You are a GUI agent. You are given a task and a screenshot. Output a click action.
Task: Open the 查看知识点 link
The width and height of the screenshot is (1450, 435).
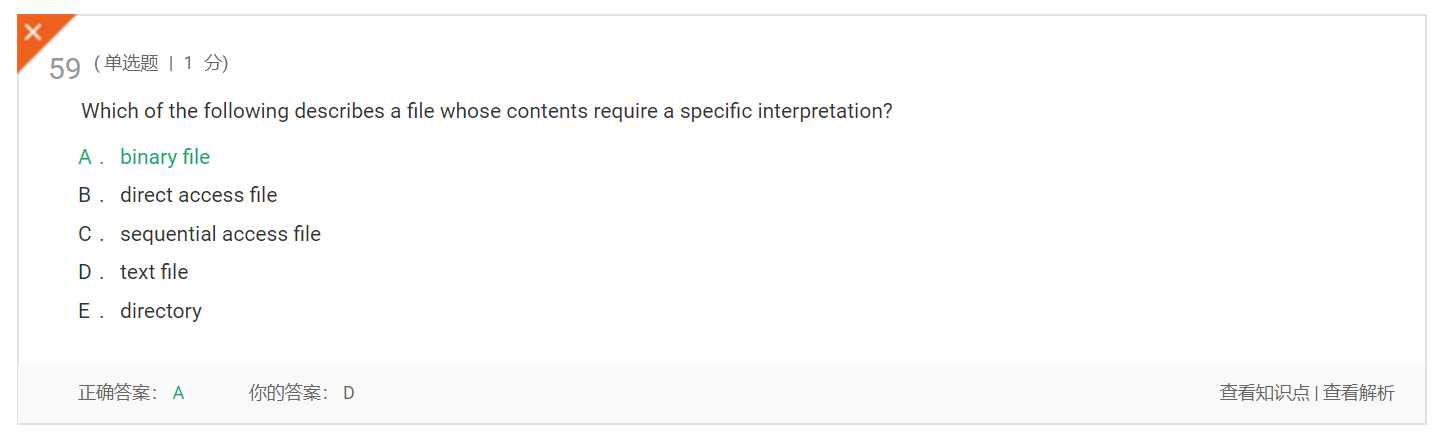tap(1264, 393)
